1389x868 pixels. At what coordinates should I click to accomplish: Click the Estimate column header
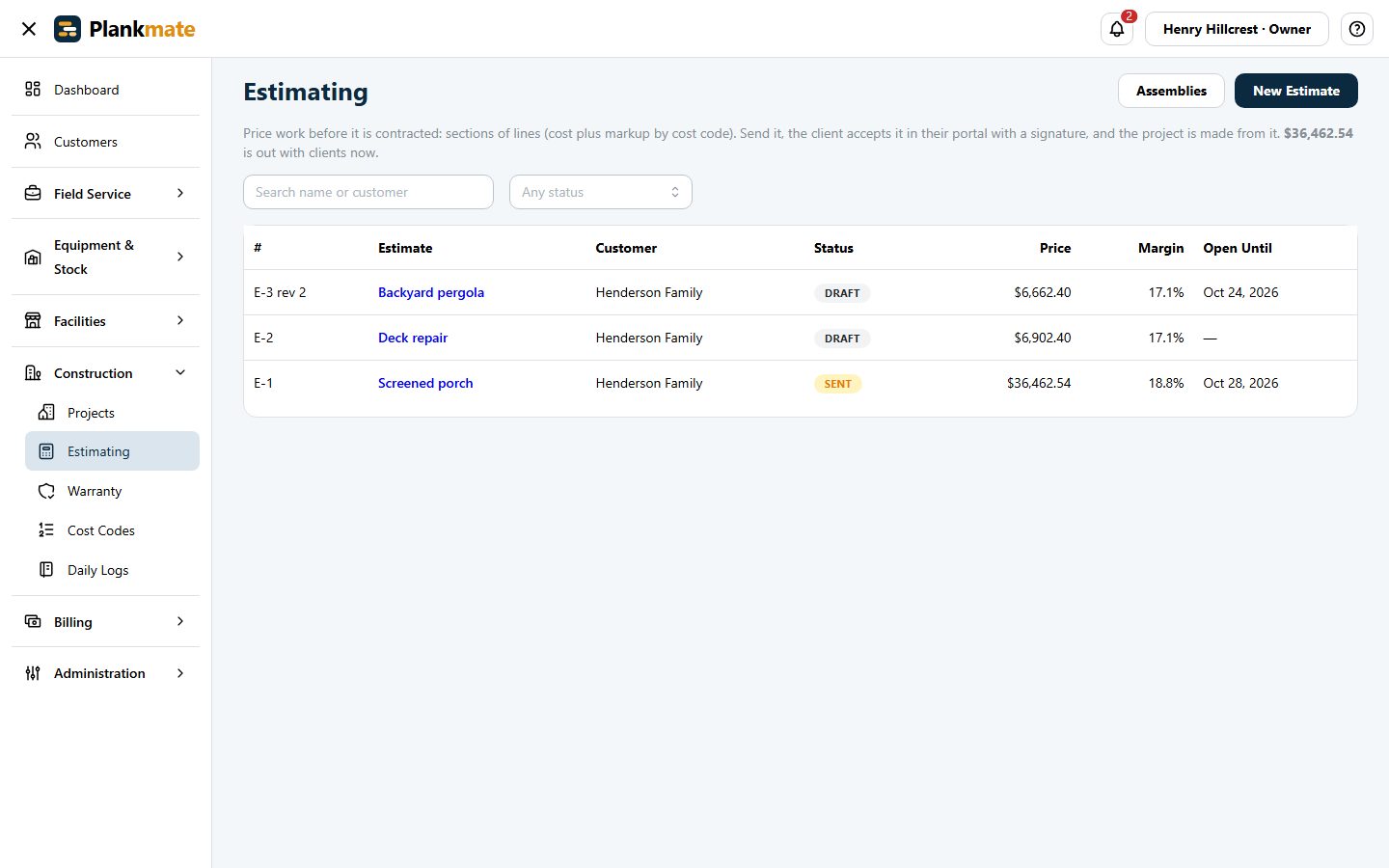[x=405, y=248]
